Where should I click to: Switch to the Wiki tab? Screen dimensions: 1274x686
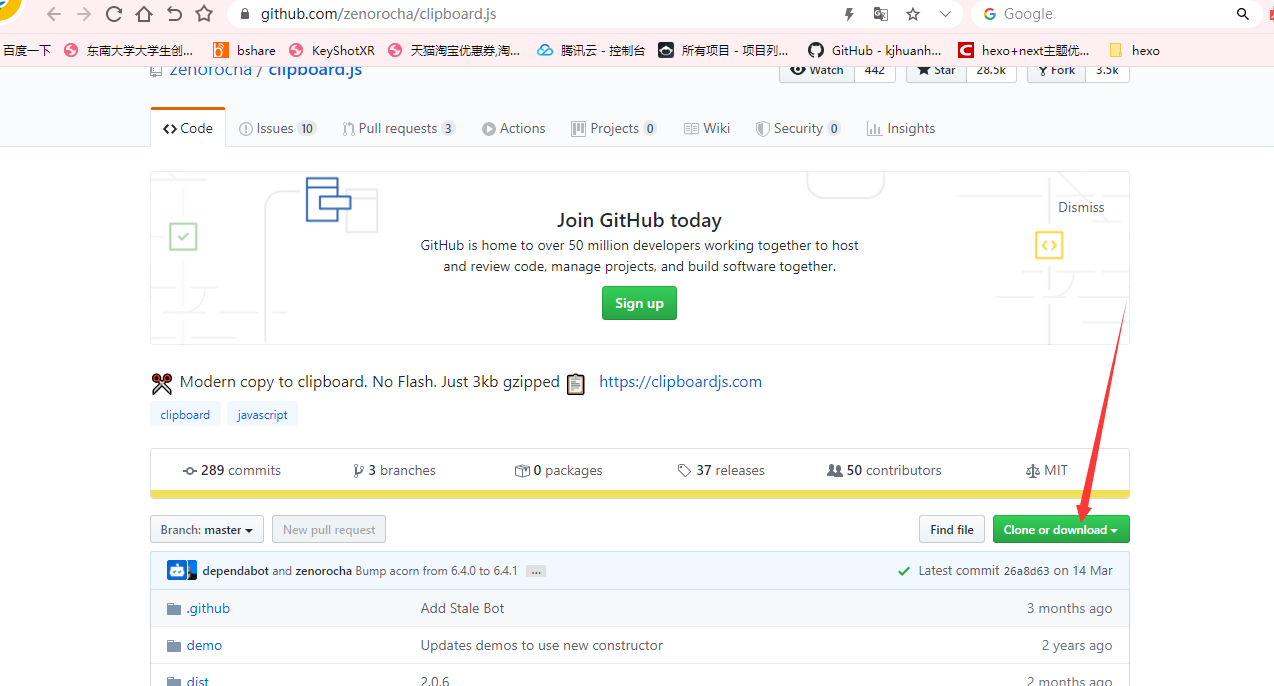click(x=707, y=128)
